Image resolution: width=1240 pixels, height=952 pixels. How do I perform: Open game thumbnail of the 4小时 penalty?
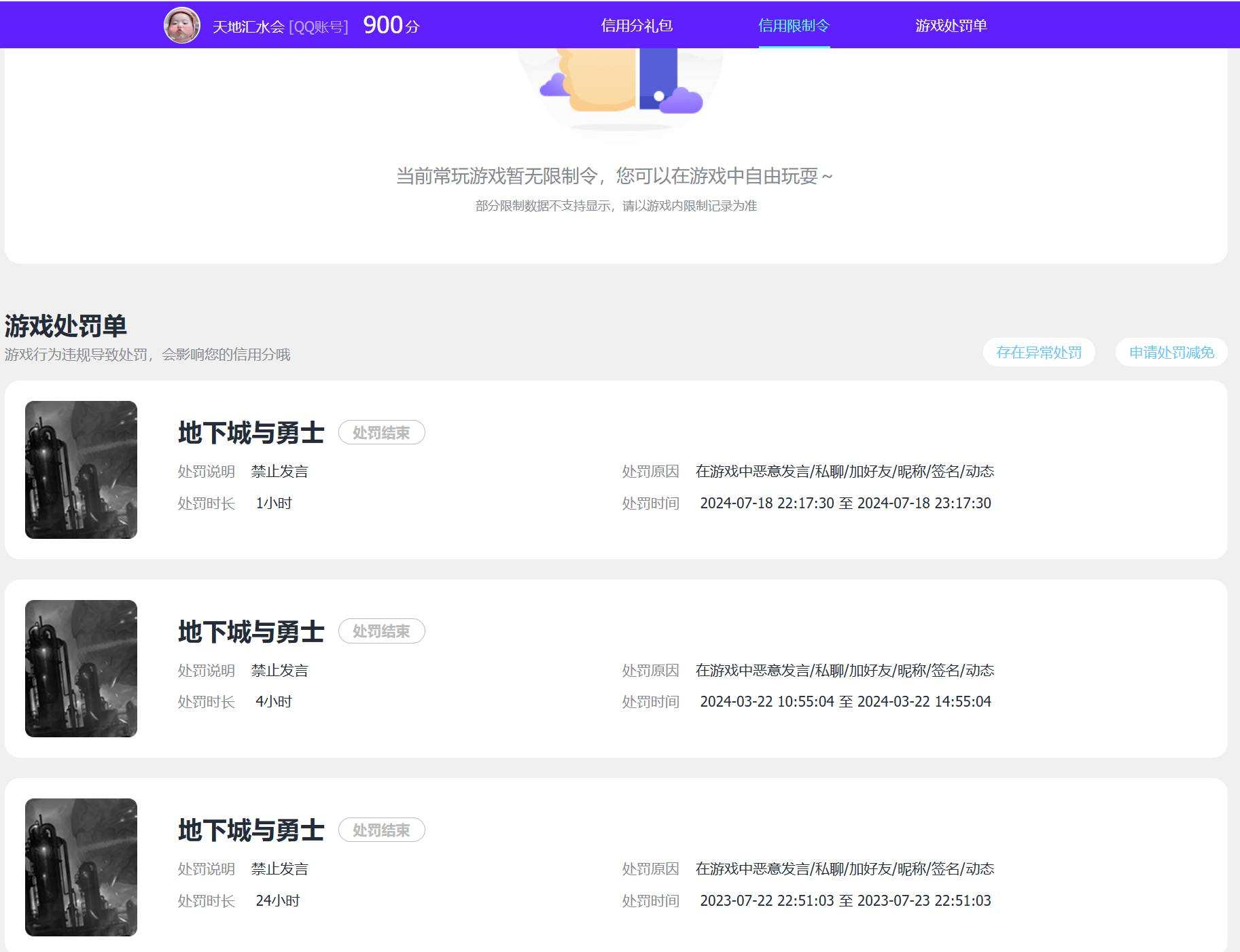pos(81,669)
